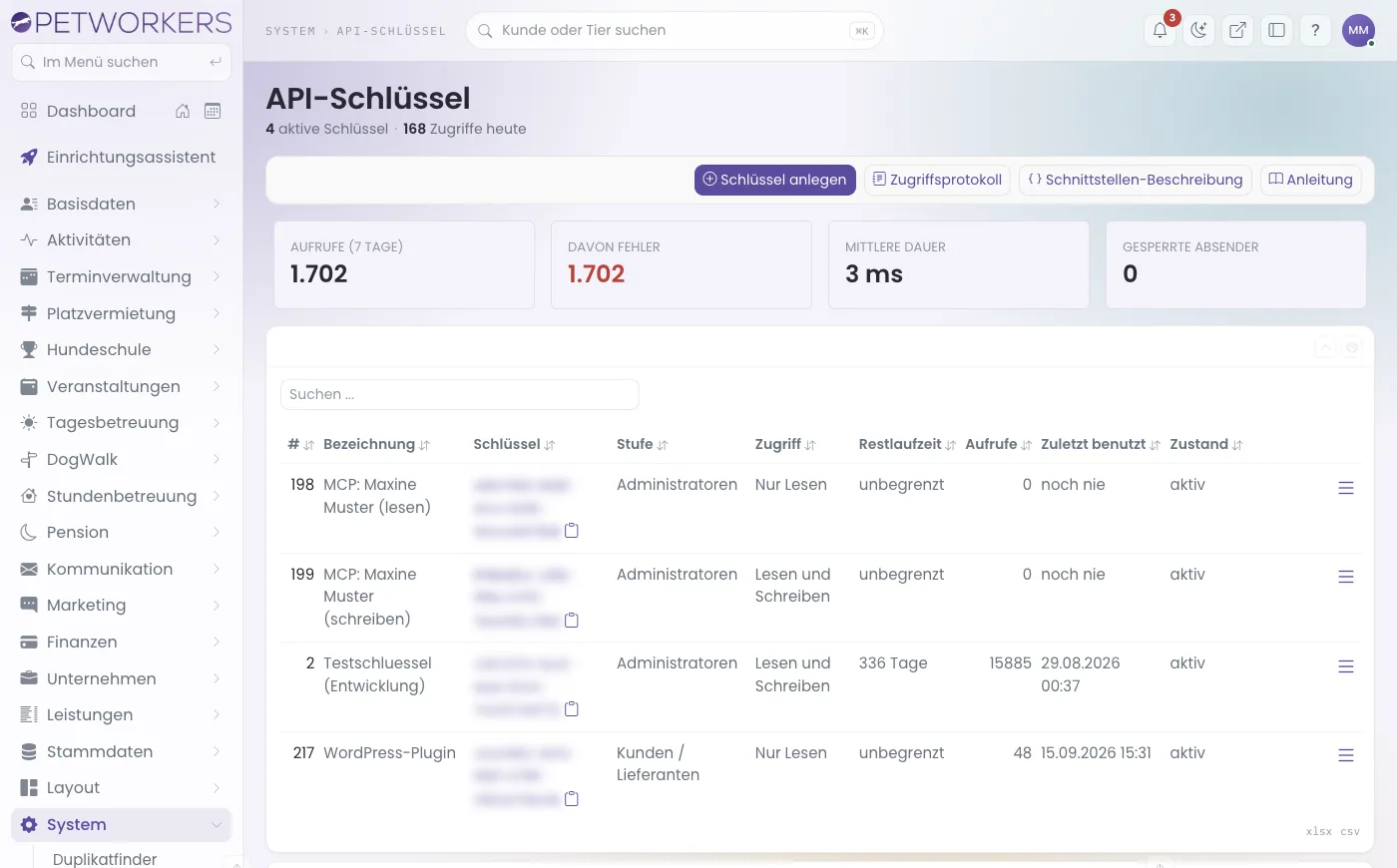Copy the WordPress-Plugin key
This screenshot has width=1397, height=868.
[x=572, y=799]
